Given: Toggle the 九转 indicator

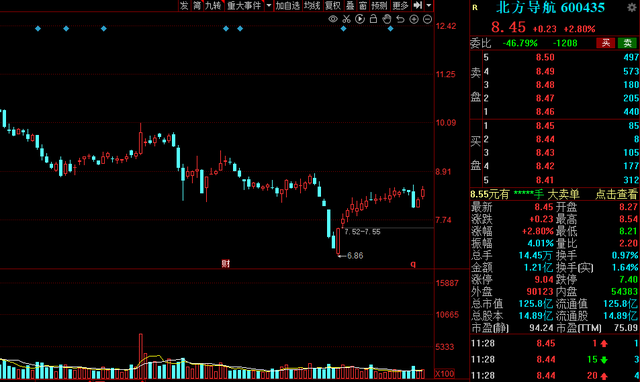Looking at the screenshot, I should 213,5.
